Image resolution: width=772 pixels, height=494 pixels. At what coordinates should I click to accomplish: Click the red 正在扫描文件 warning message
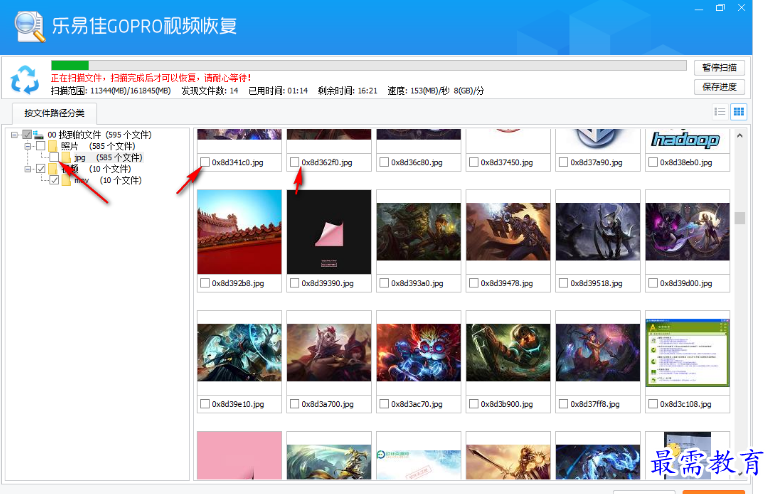pos(152,78)
